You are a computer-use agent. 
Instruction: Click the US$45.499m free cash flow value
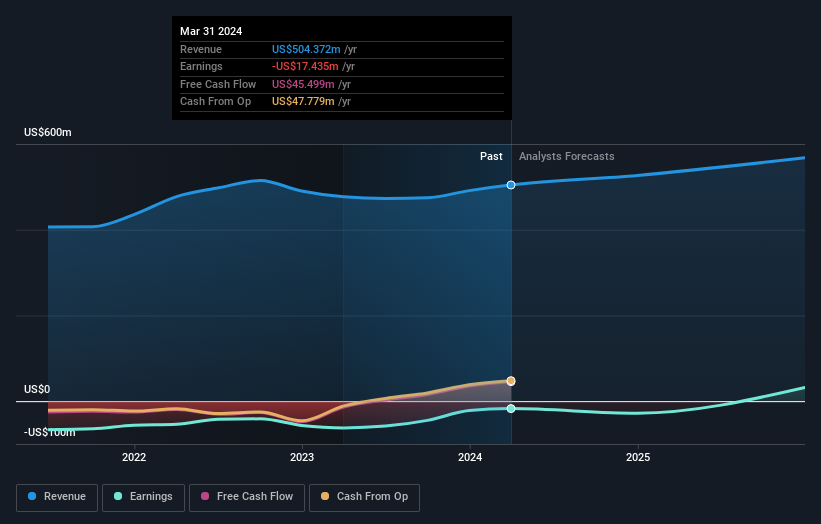303,84
